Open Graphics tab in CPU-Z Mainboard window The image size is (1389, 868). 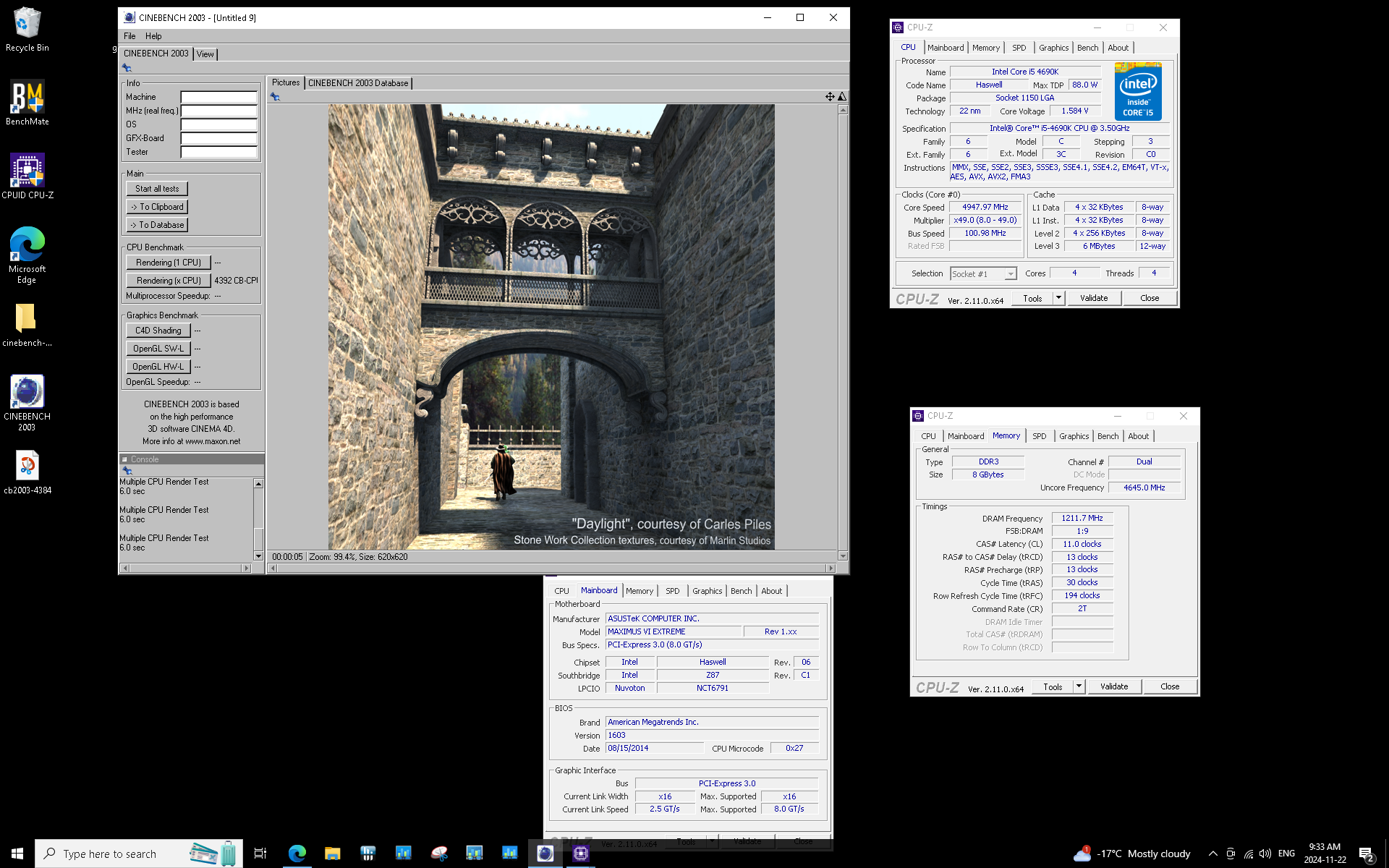click(707, 591)
